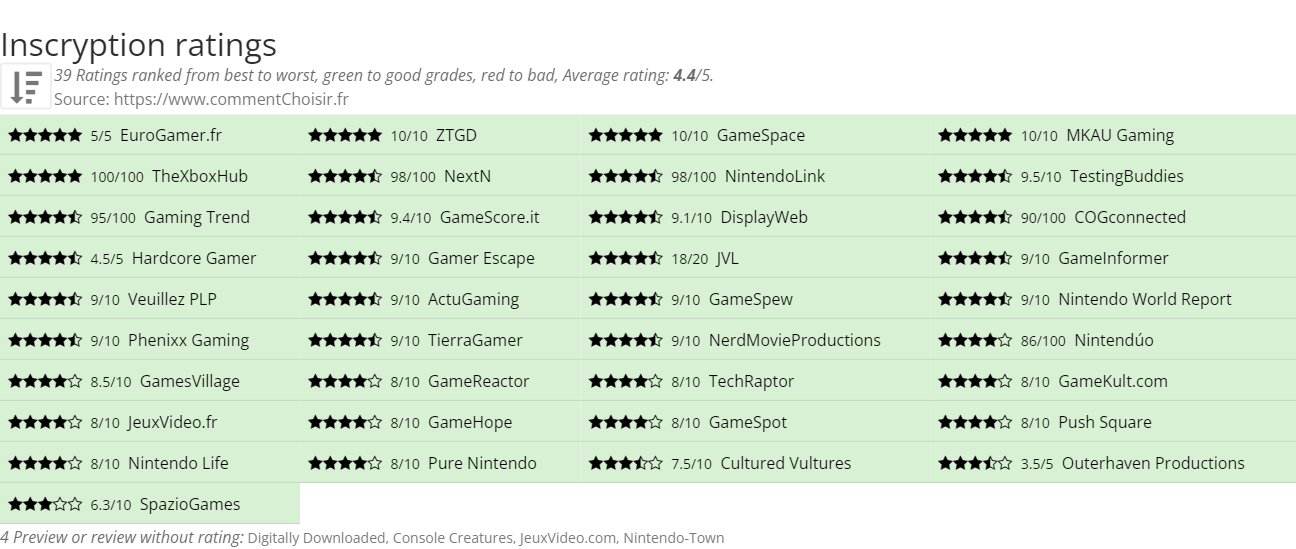Open the Nintendo World Report review
The height and width of the screenshot is (549, 1296).
tap(1144, 299)
